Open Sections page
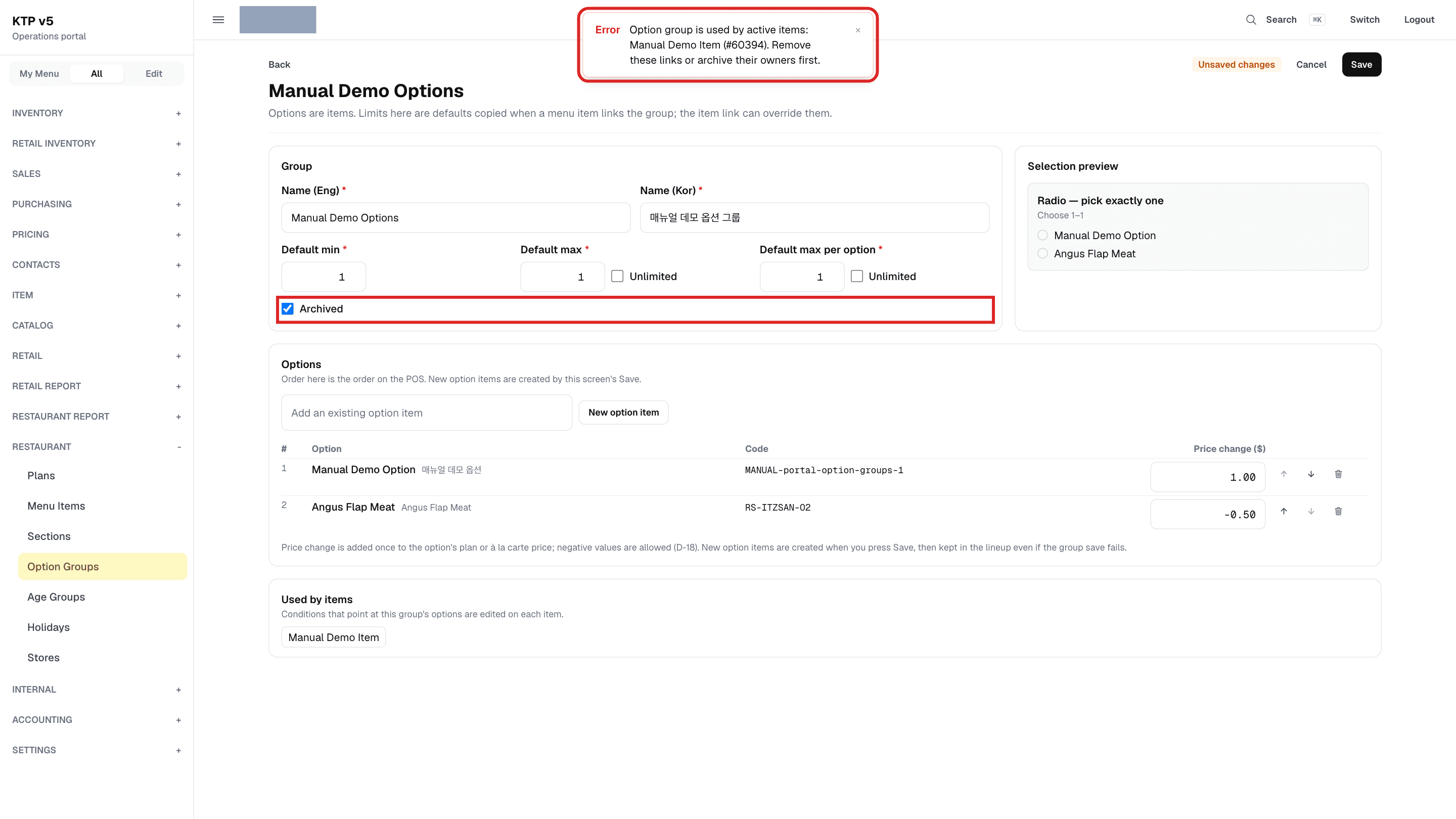1456x819 pixels. pyautogui.click(x=102, y=536)
